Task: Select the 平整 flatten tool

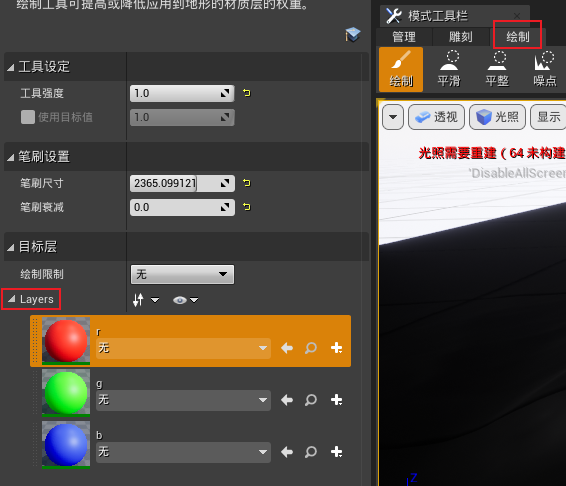Action: tap(497, 69)
